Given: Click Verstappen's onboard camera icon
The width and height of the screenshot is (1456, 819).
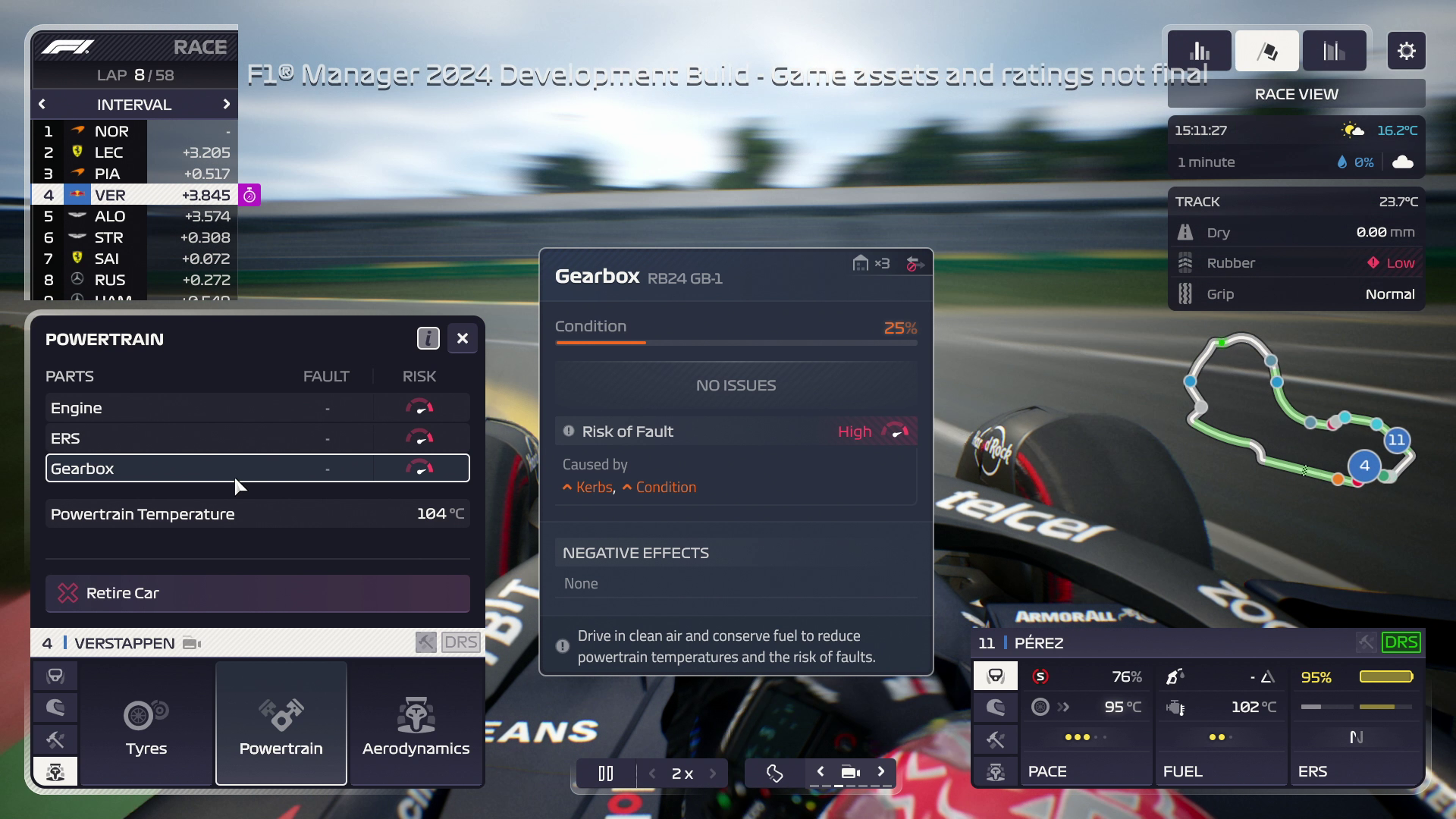Looking at the screenshot, I should (192, 644).
